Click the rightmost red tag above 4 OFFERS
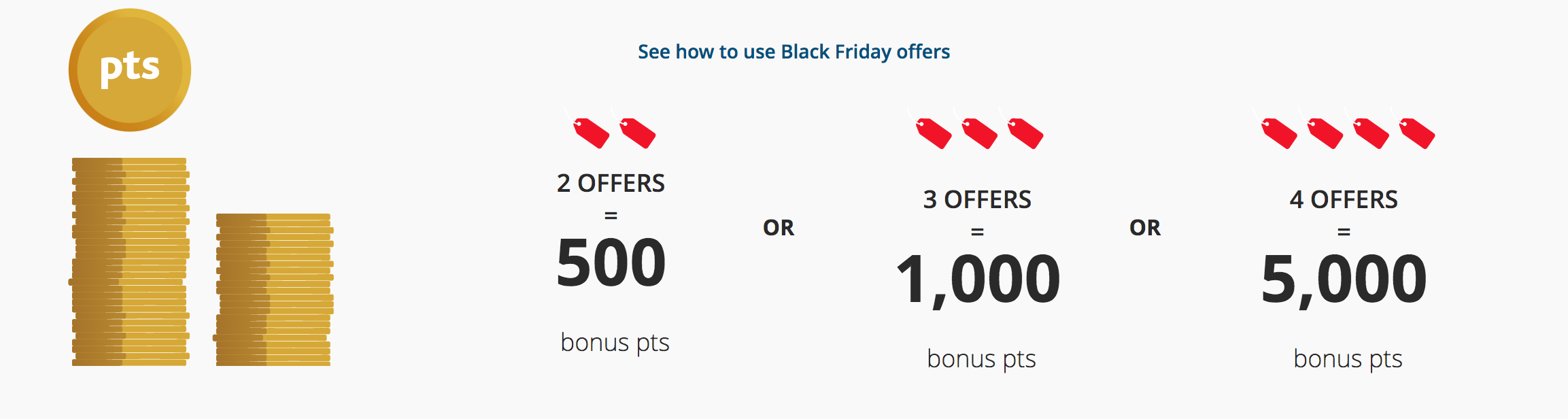This screenshot has width=1568, height=419. [x=1413, y=129]
